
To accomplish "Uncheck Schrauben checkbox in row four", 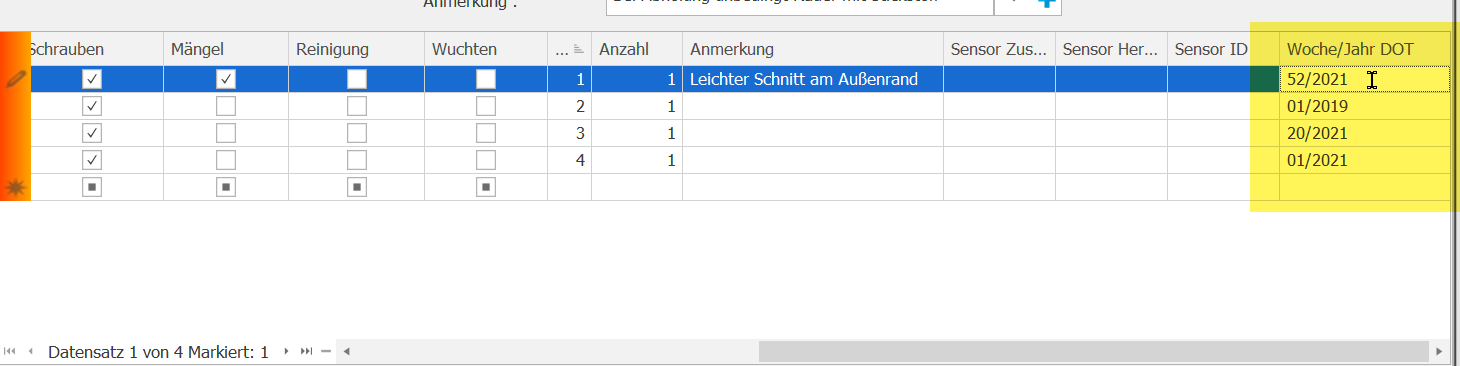I will tap(91, 160).
